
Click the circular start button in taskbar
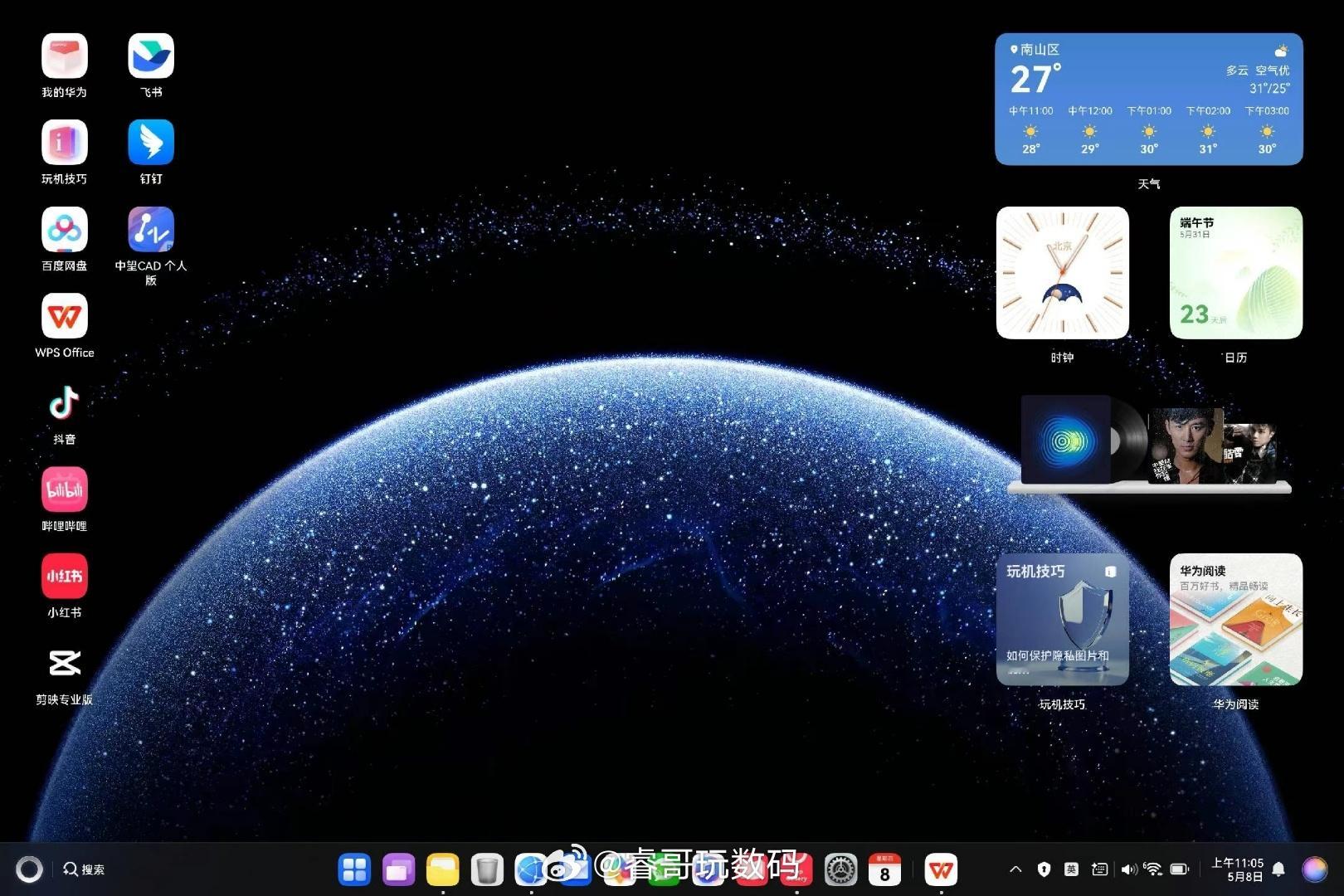[29, 869]
